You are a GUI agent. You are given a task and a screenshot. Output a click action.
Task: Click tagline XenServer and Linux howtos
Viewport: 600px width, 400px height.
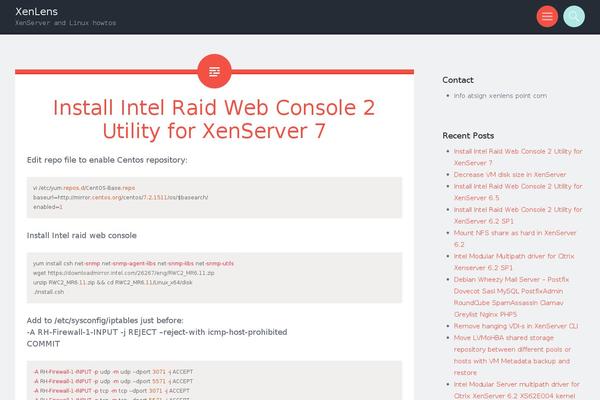click(65, 23)
